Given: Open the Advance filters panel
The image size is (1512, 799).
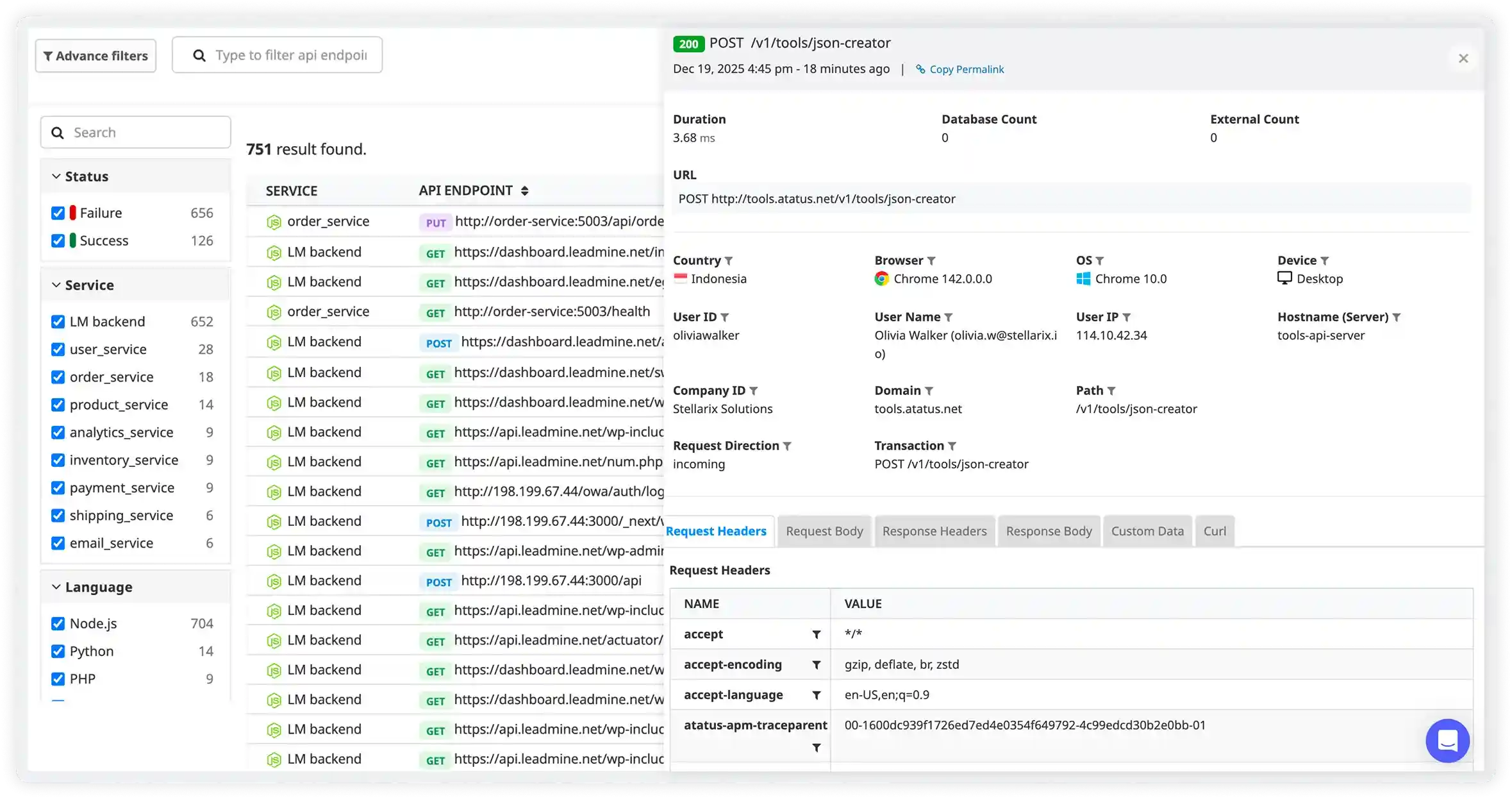Looking at the screenshot, I should click(96, 56).
